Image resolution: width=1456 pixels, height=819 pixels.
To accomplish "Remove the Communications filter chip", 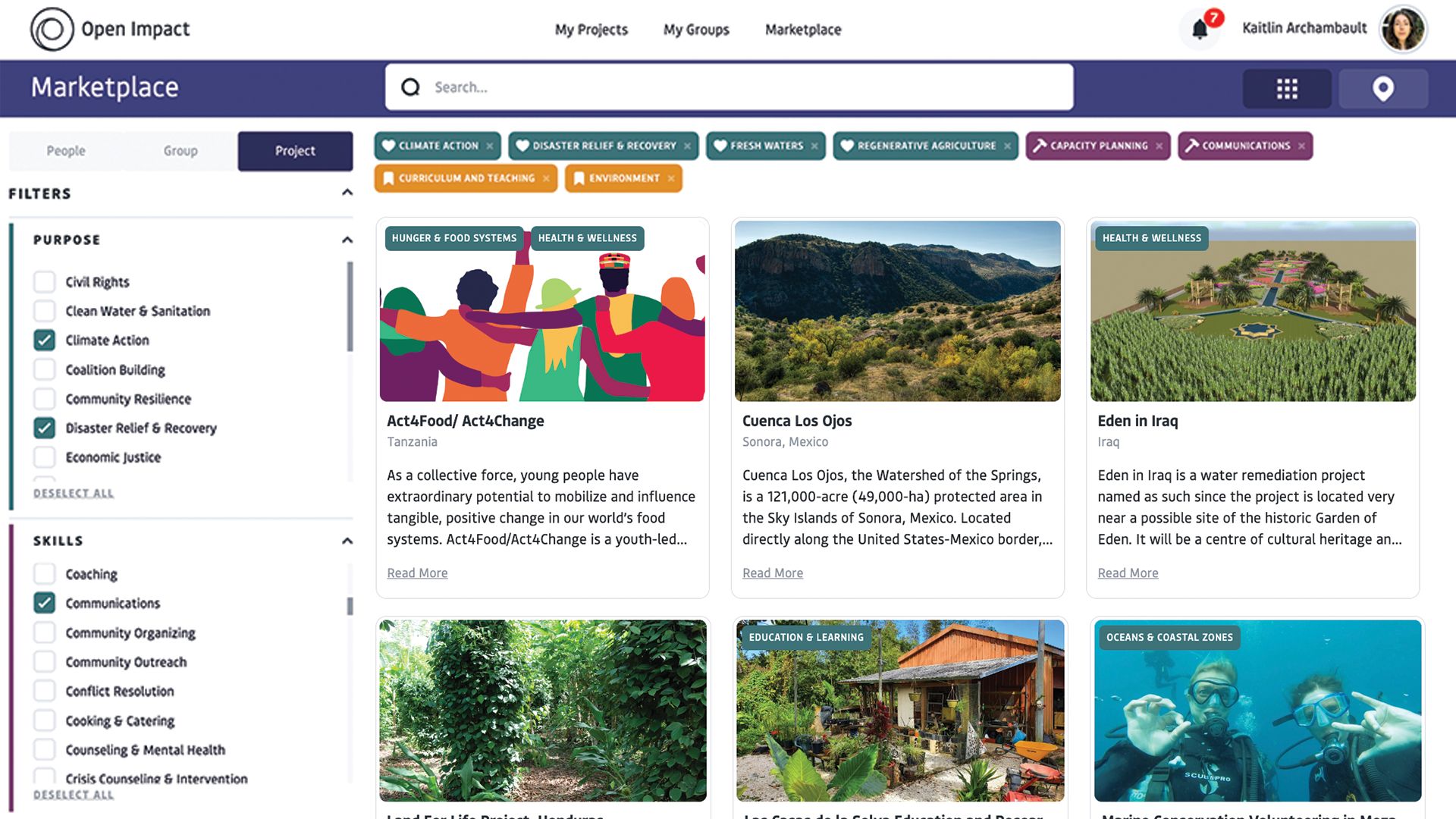I will (1303, 146).
